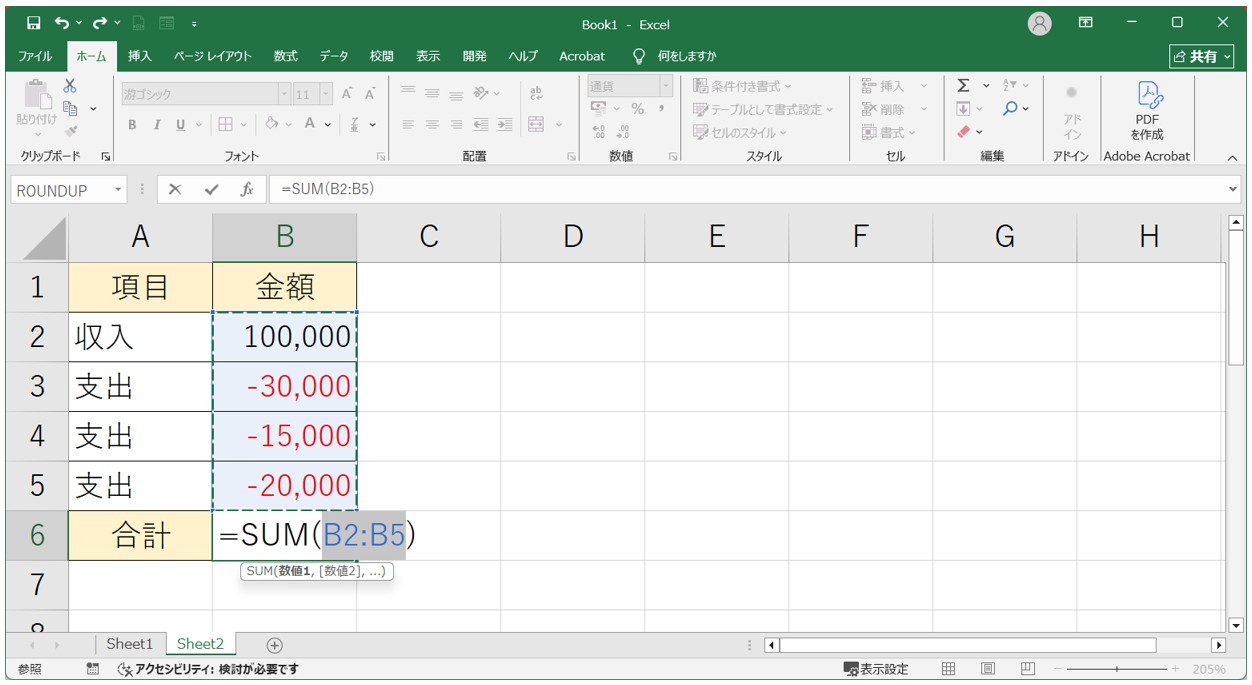Open Insert Function with the fx icon
Image resolution: width=1252 pixels, height=685 pixels.
246,190
